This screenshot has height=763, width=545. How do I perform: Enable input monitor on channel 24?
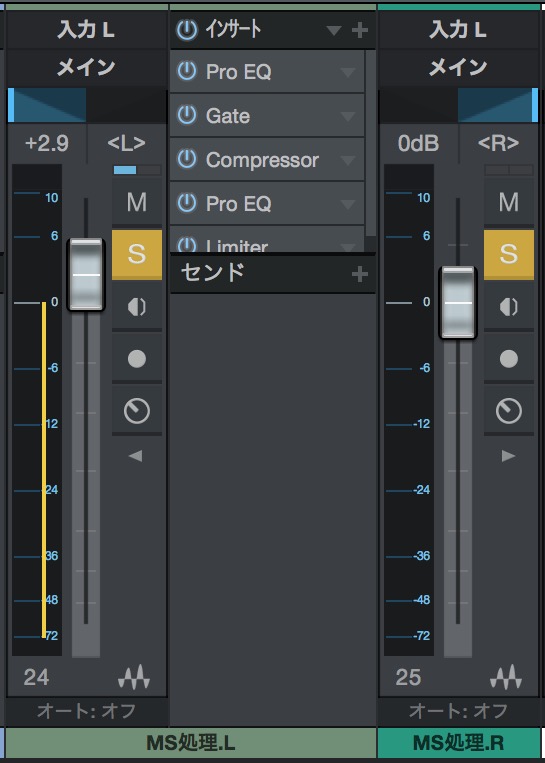click(x=137, y=411)
